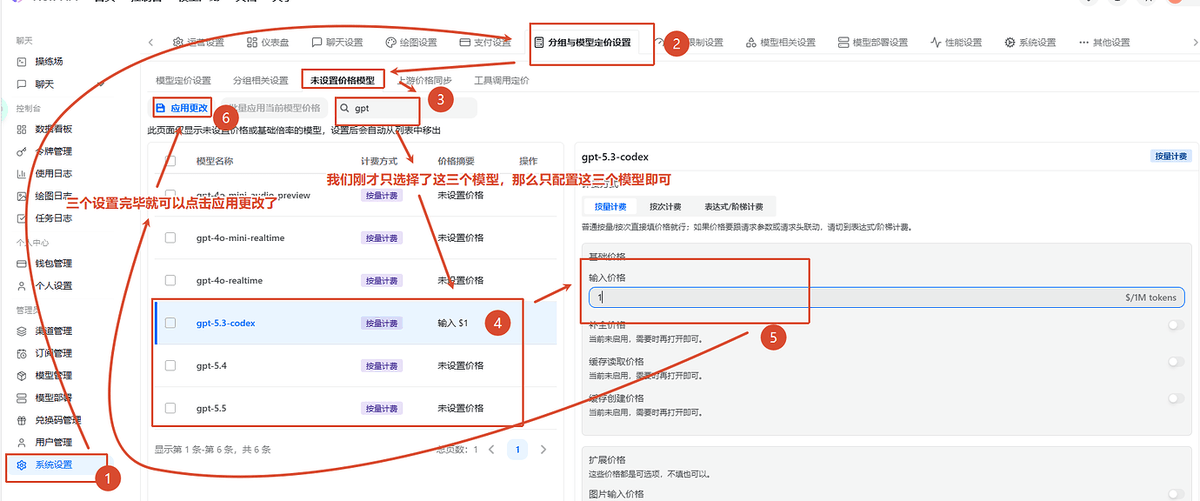1200x501 pixels.
Task: Go to next page in pagination
Action: pos(543,450)
